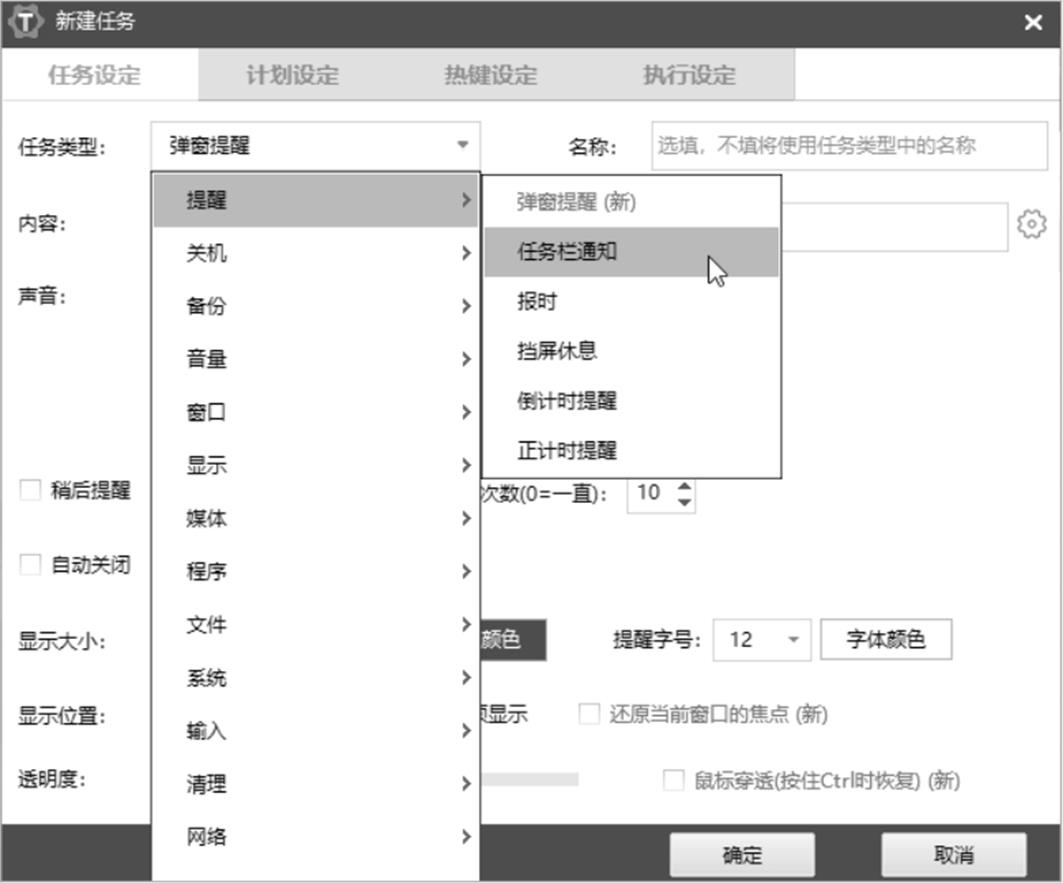Screen dimensions: 1063x883
Task: Expand the 关机 submenu
Action: point(315,253)
